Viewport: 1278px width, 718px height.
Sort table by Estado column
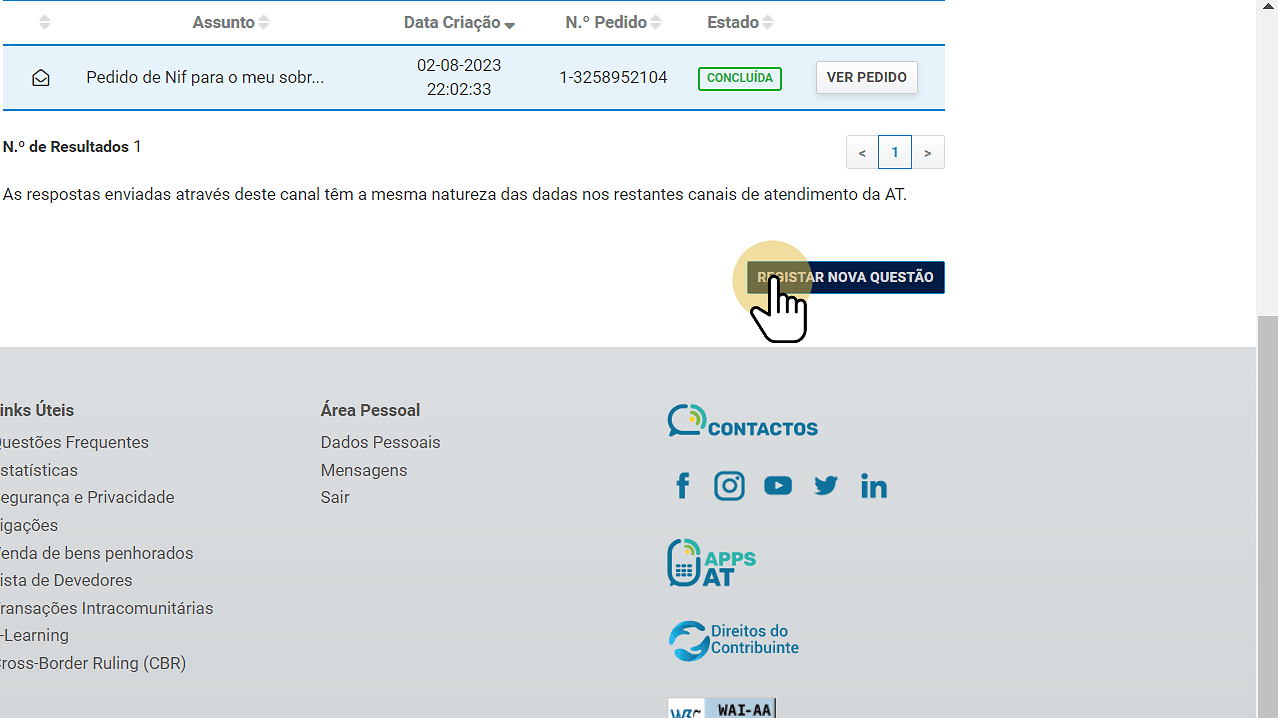coord(740,22)
